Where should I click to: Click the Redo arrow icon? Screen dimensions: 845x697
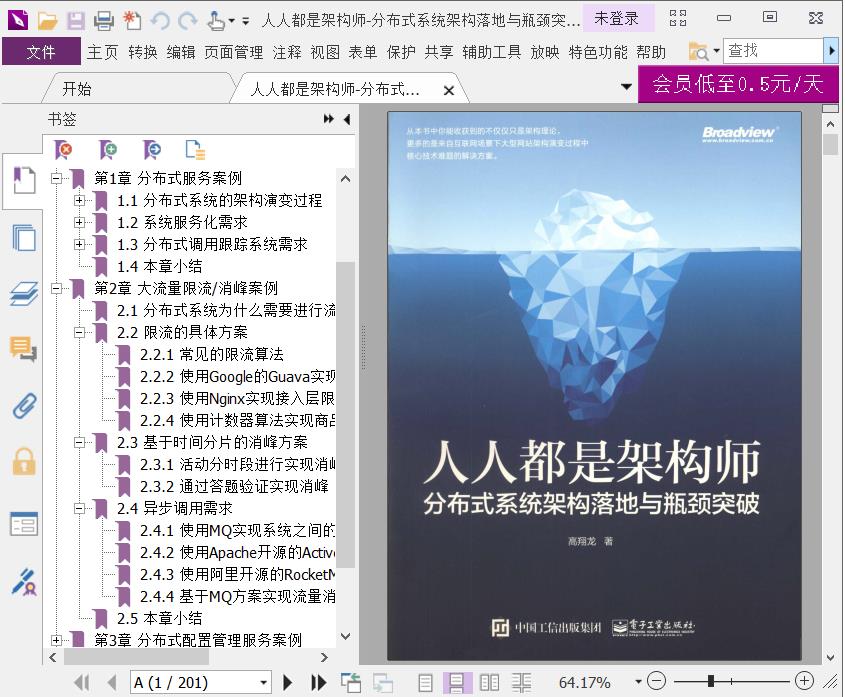(188, 20)
